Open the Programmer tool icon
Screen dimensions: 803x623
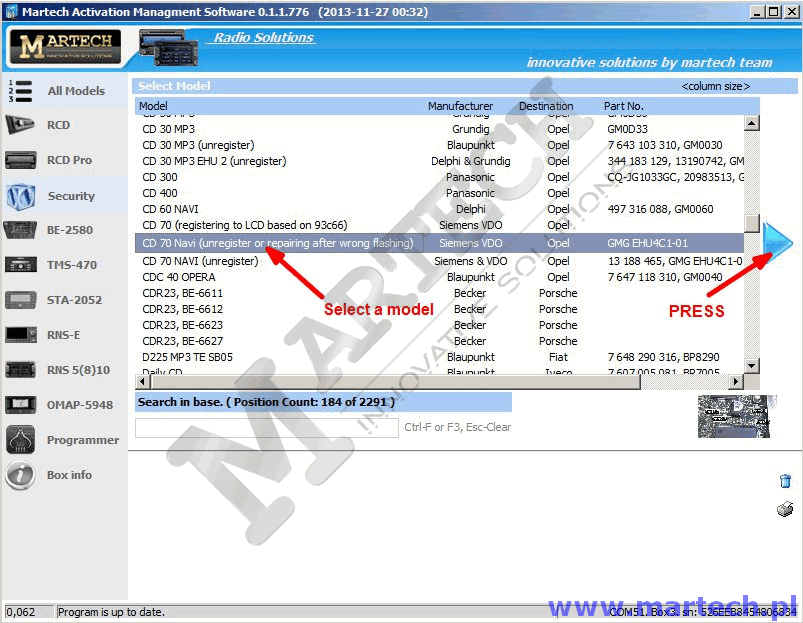pyautogui.click(x=20, y=439)
